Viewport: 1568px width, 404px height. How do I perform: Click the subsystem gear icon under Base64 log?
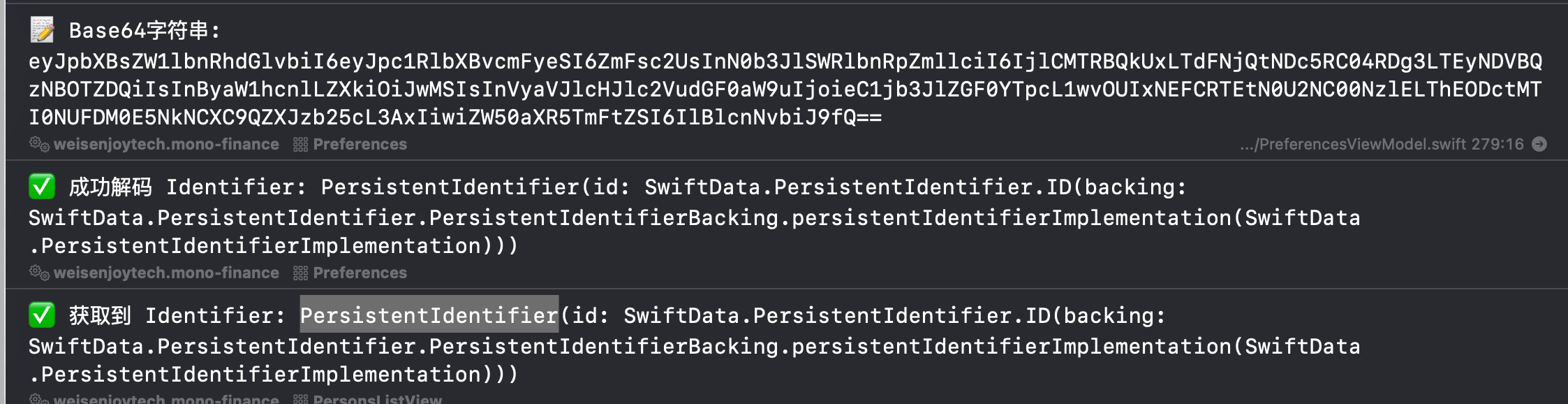click(39, 144)
